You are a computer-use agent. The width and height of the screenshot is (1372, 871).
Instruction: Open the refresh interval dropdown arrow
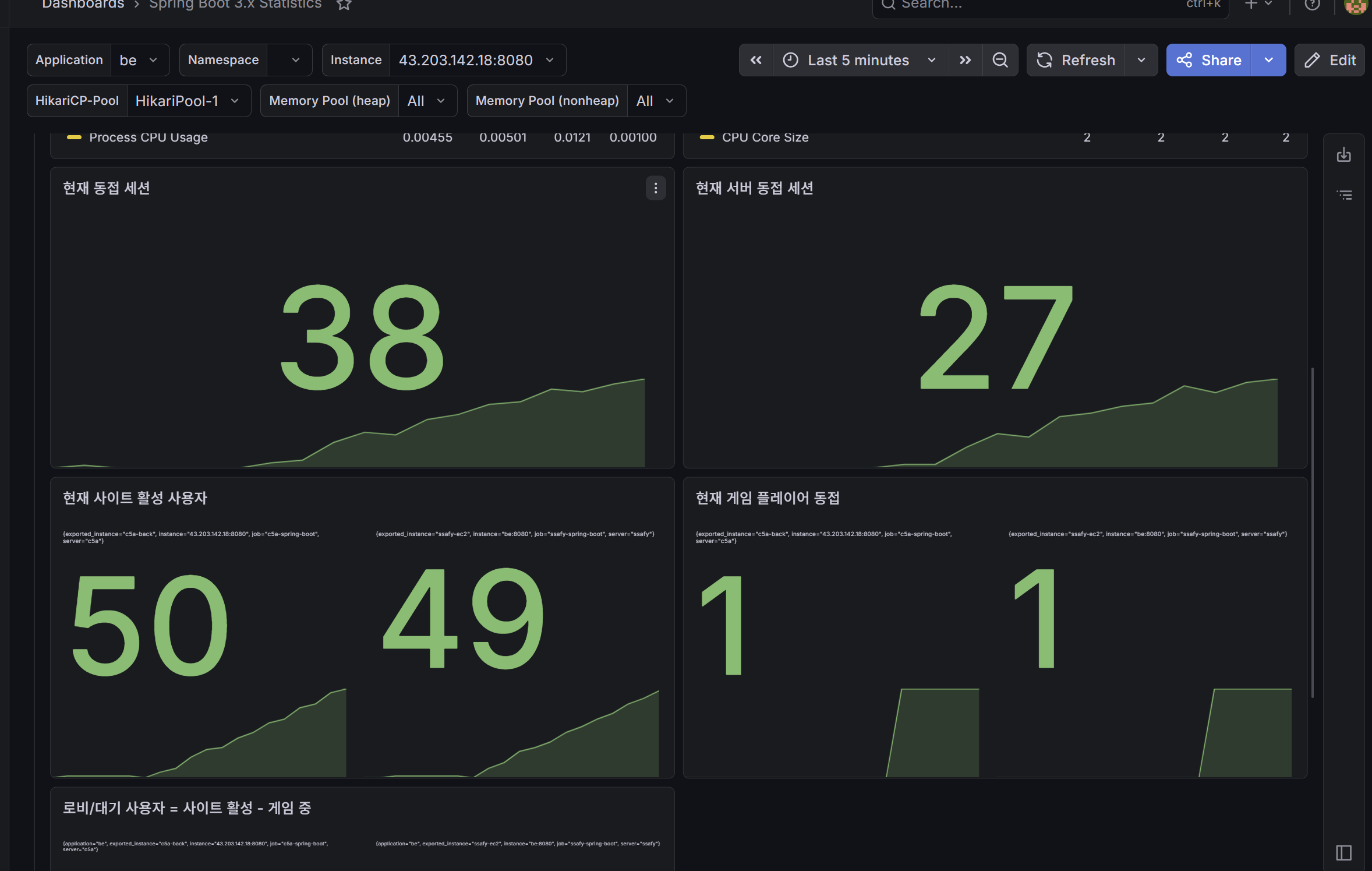pos(1141,60)
